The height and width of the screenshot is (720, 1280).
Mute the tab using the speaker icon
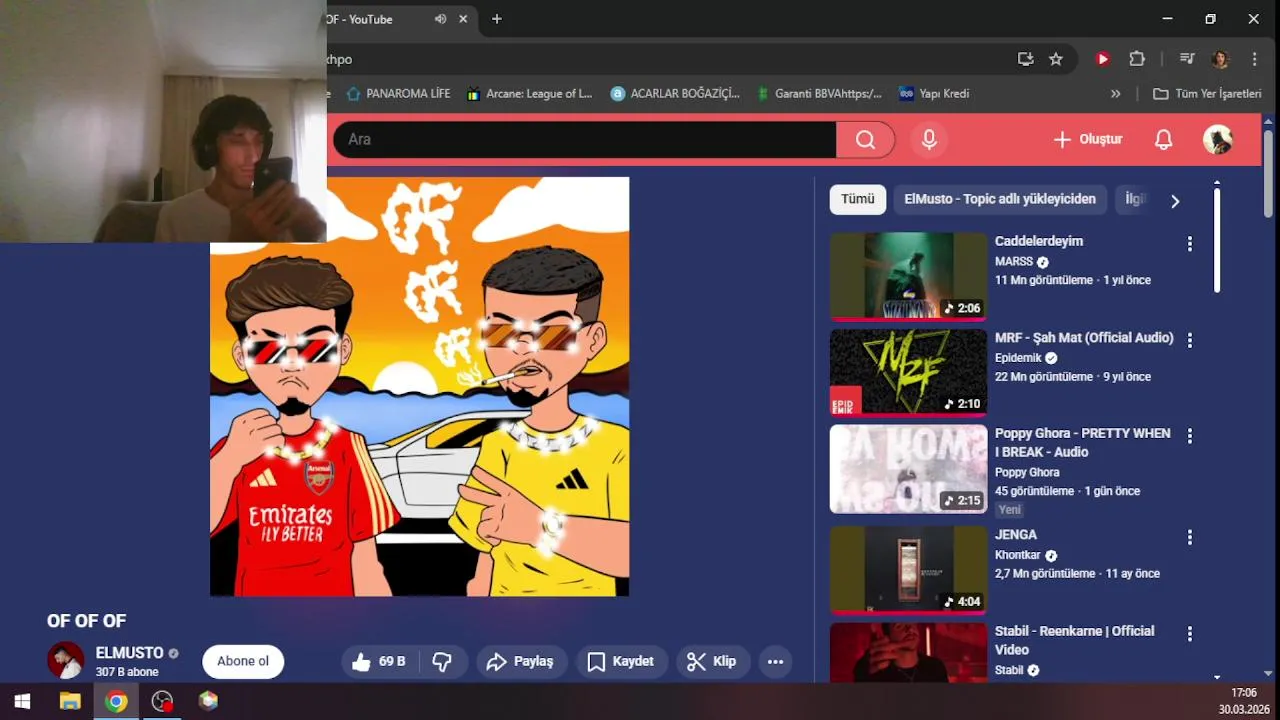[x=440, y=19]
